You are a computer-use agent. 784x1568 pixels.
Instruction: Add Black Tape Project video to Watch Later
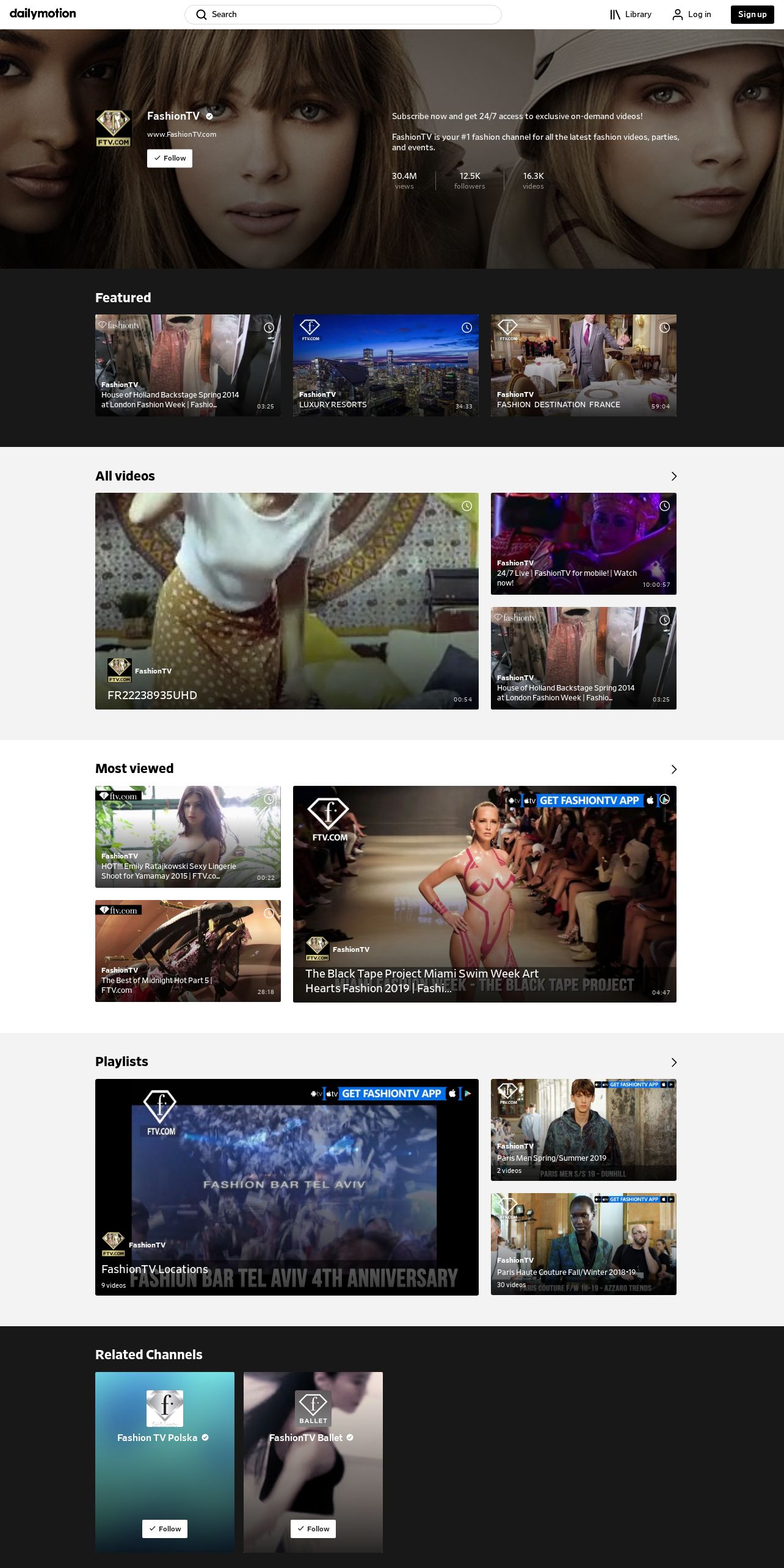coord(664,799)
